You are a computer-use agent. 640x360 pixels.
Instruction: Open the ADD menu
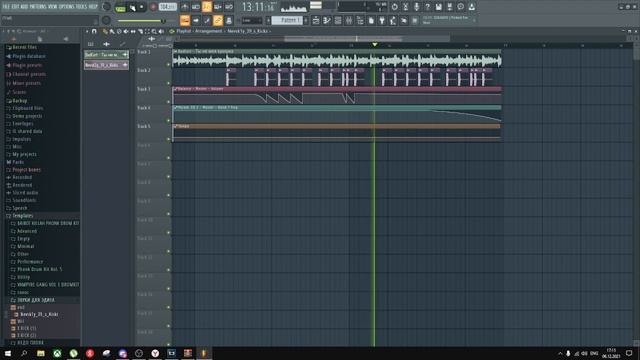pyautogui.click(x=23, y=7)
